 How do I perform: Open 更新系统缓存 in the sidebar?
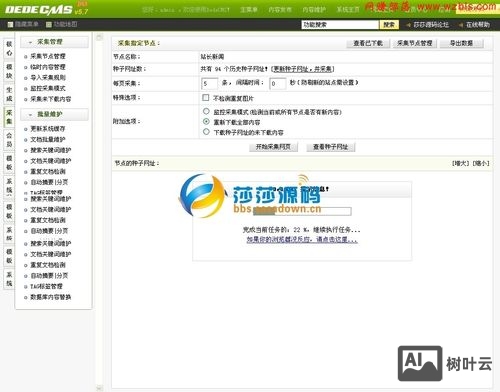[48, 129]
